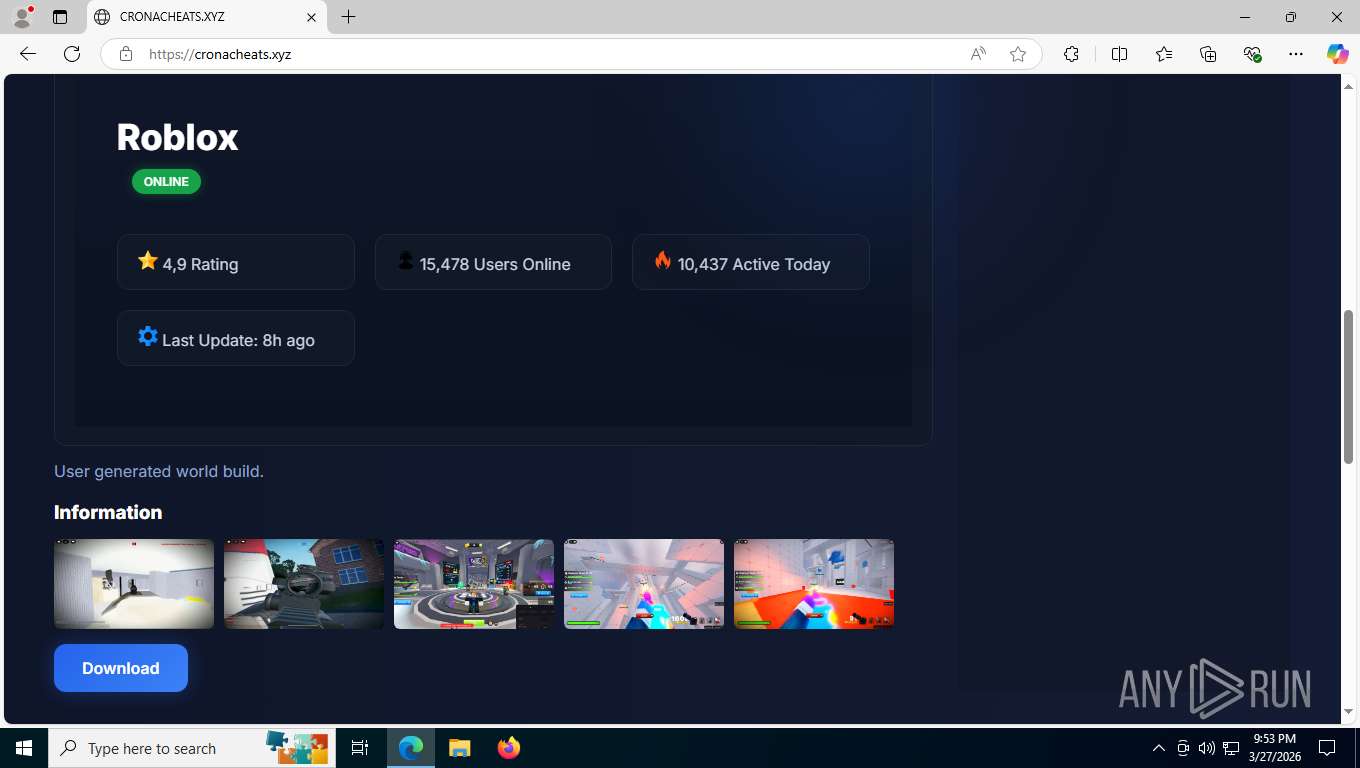
Task: Click the Roblox heading
Action: [x=177, y=137]
